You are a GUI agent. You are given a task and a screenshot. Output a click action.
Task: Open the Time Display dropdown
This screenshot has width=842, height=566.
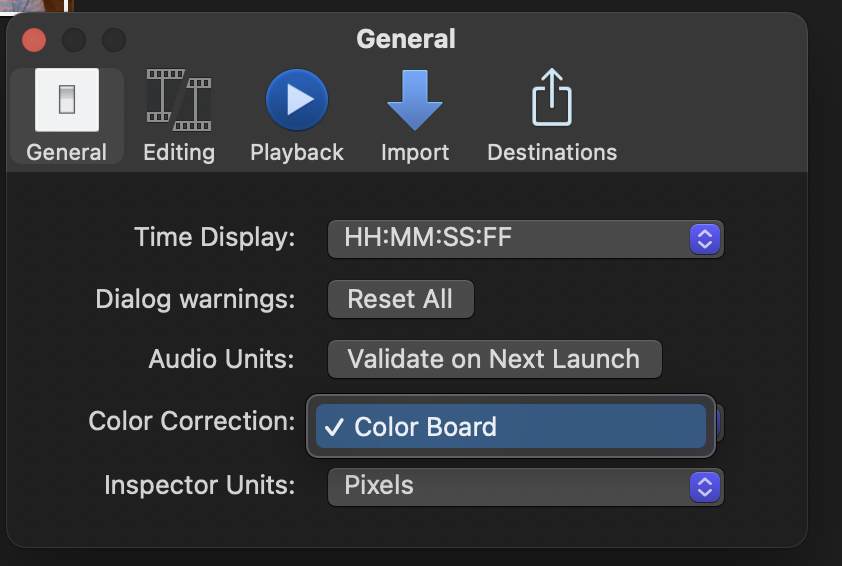click(x=510, y=239)
